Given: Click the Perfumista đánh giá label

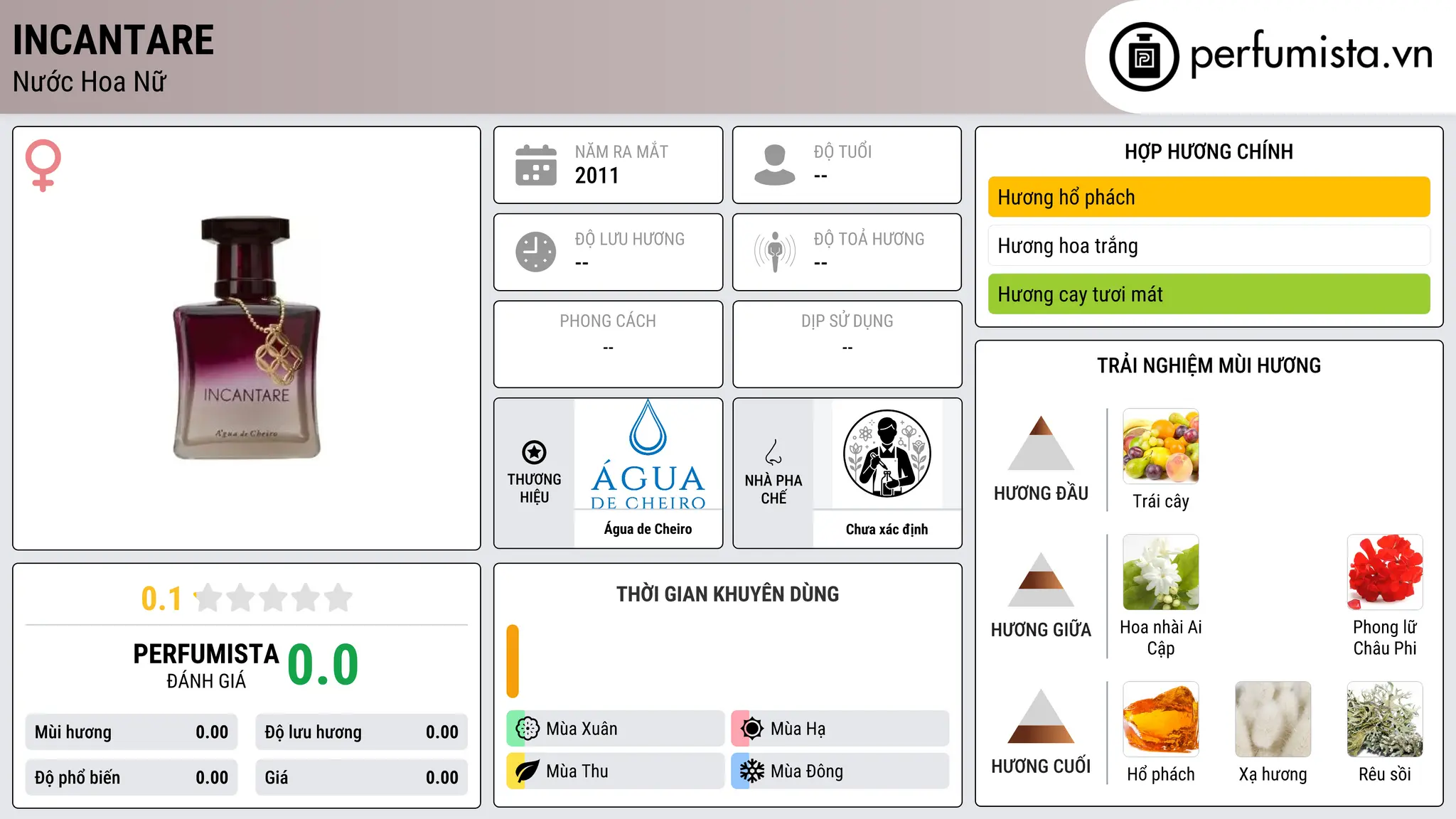Looking at the screenshot, I should click(206, 665).
